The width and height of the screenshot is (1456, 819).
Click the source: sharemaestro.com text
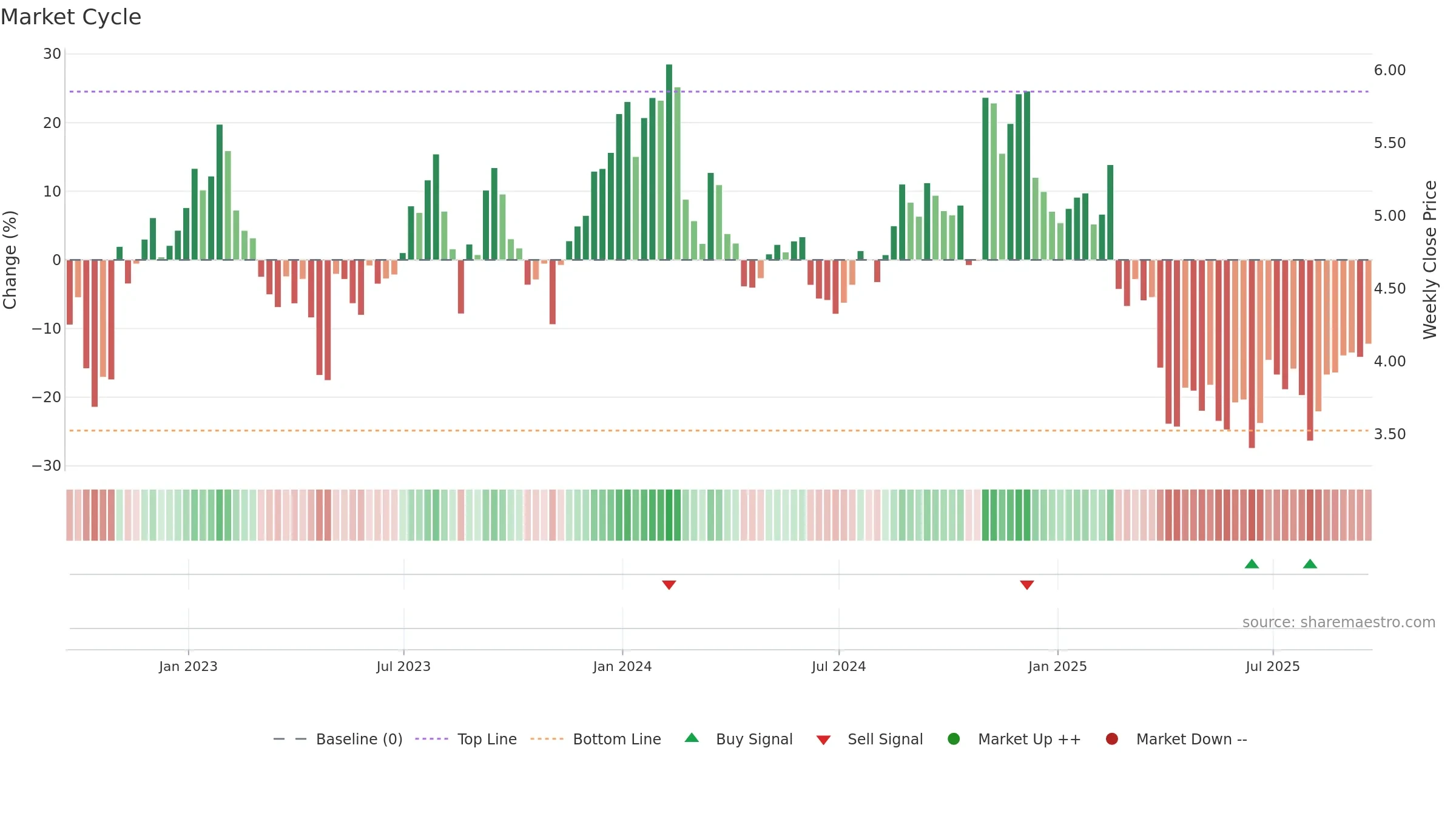coord(1339,622)
